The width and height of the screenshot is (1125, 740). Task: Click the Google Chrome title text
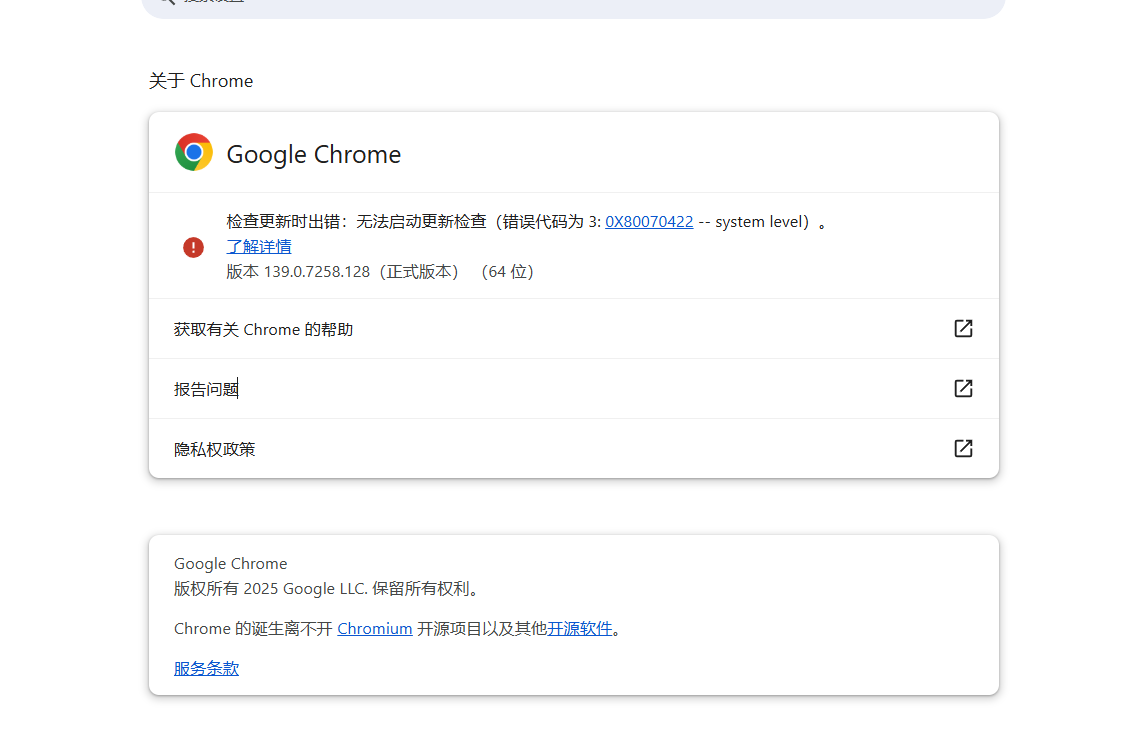[x=314, y=154]
